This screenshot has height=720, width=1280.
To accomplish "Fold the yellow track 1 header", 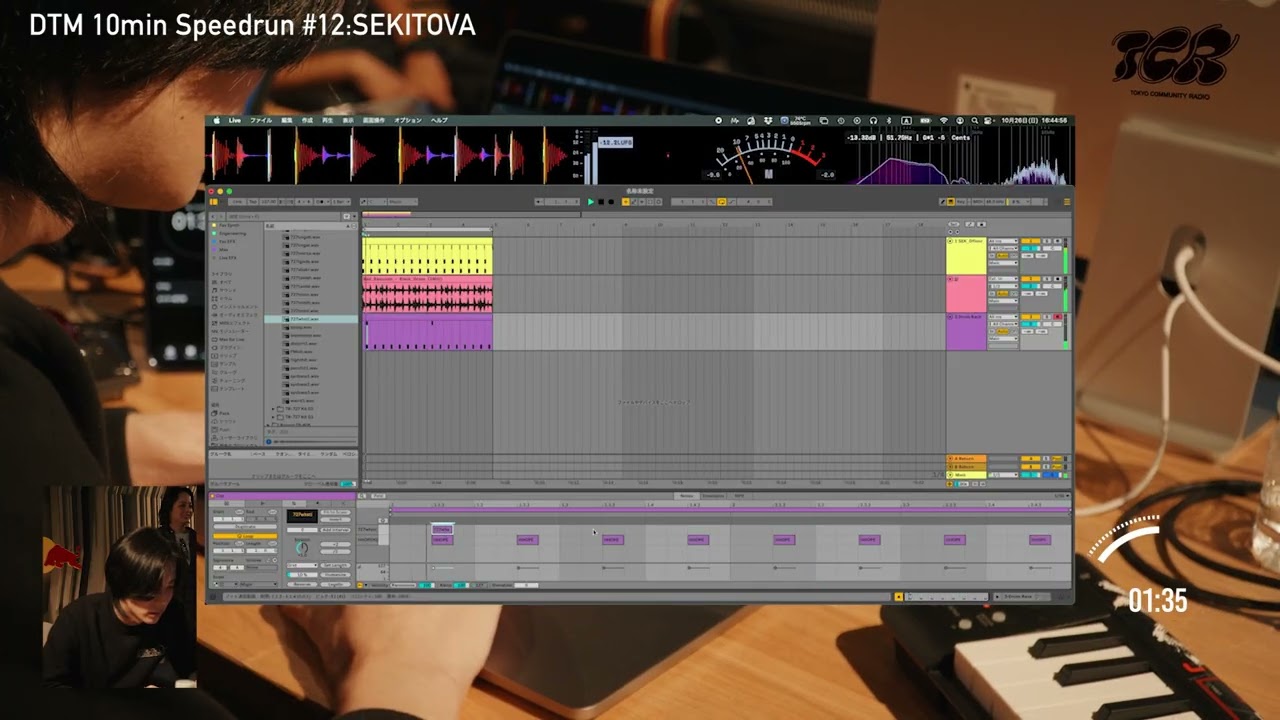I will tap(950, 241).
